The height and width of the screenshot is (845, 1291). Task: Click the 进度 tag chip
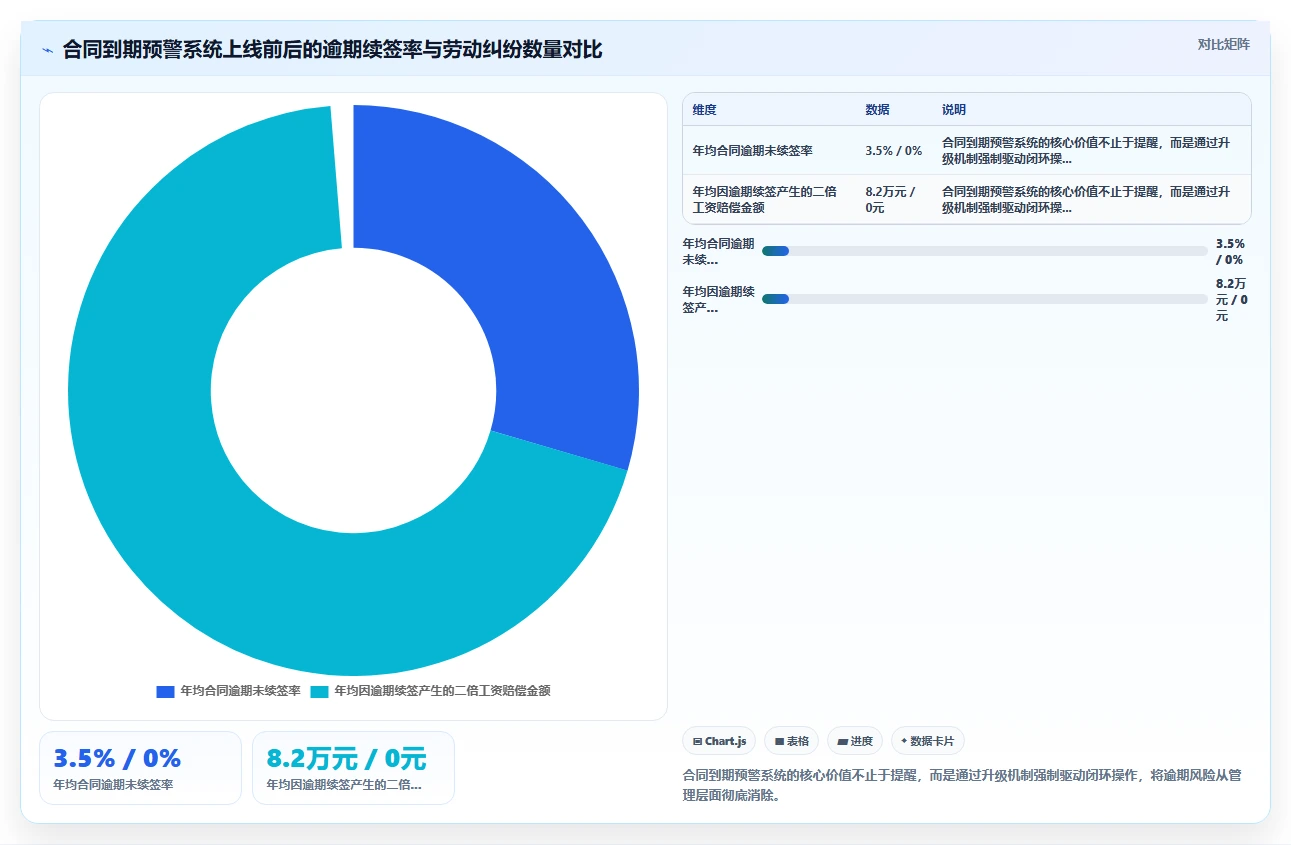pos(855,741)
